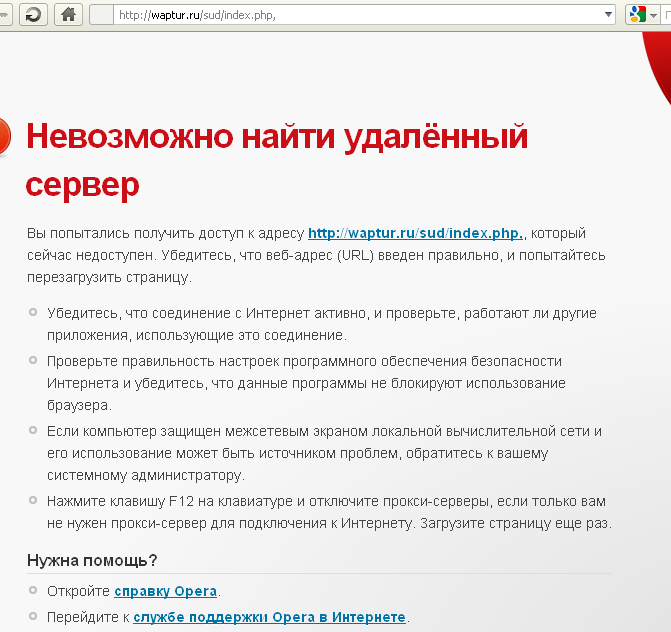The width and height of the screenshot is (671, 632).
Task: Click the heading Невозможно найти удалённый сервер
Action: [x=277, y=160]
